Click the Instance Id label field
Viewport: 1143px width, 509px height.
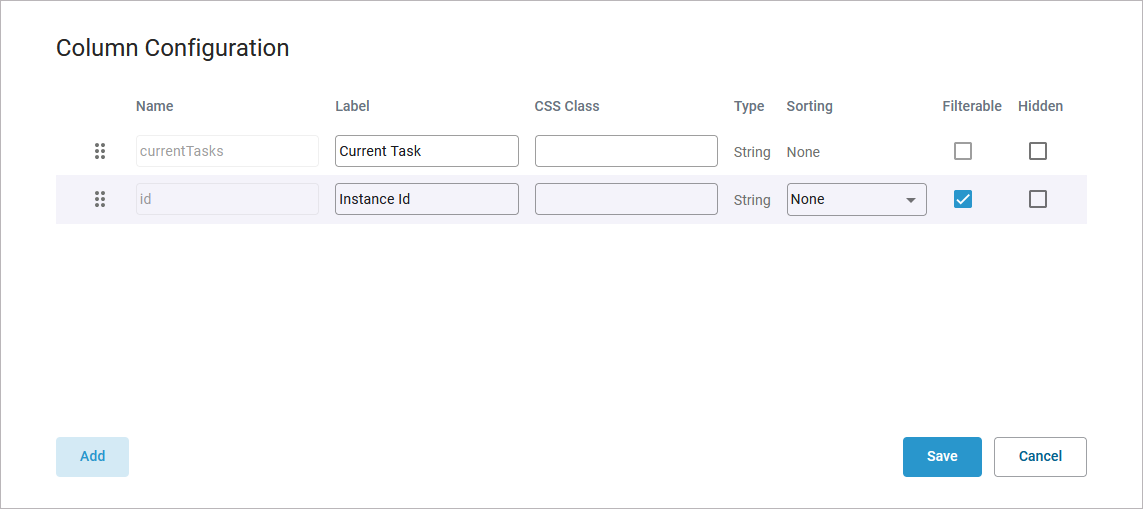(x=426, y=199)
